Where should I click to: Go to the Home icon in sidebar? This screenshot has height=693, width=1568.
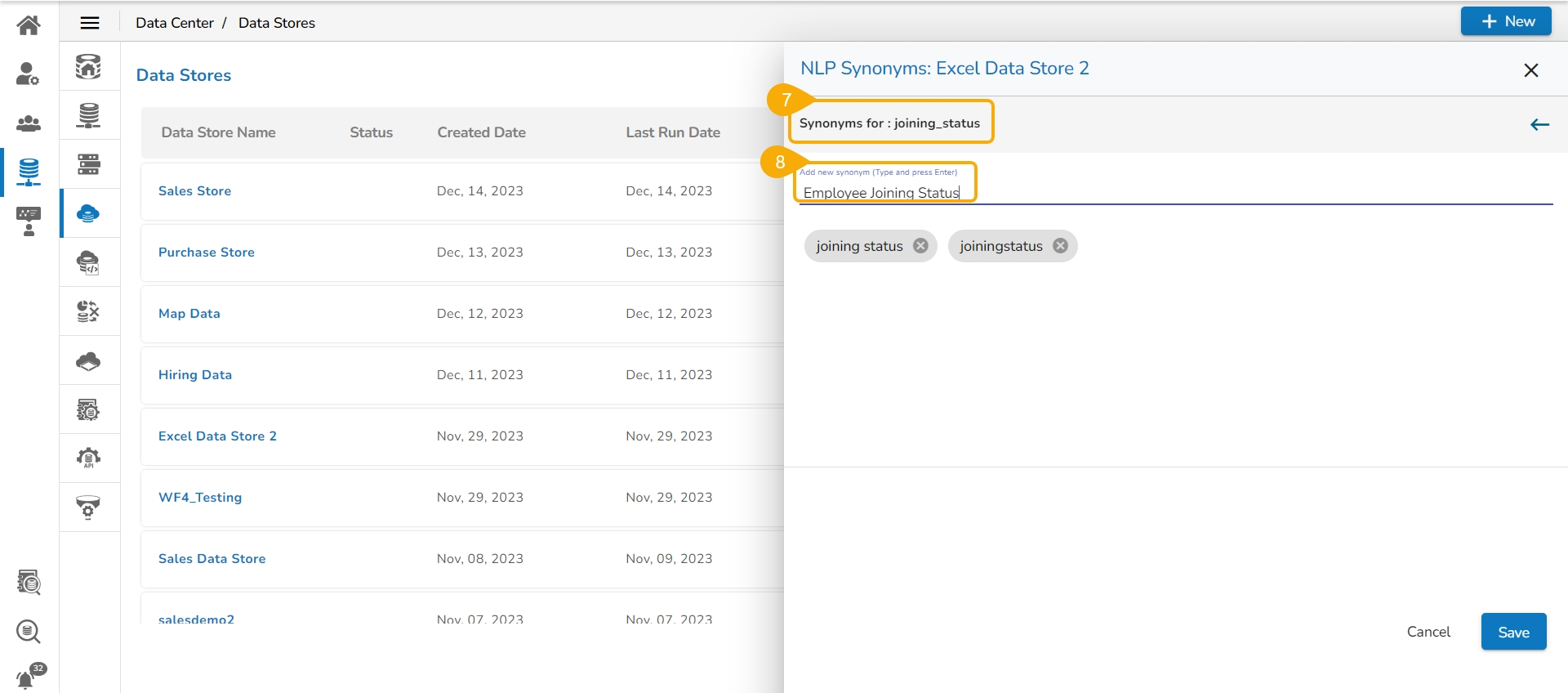coord(29,25)
